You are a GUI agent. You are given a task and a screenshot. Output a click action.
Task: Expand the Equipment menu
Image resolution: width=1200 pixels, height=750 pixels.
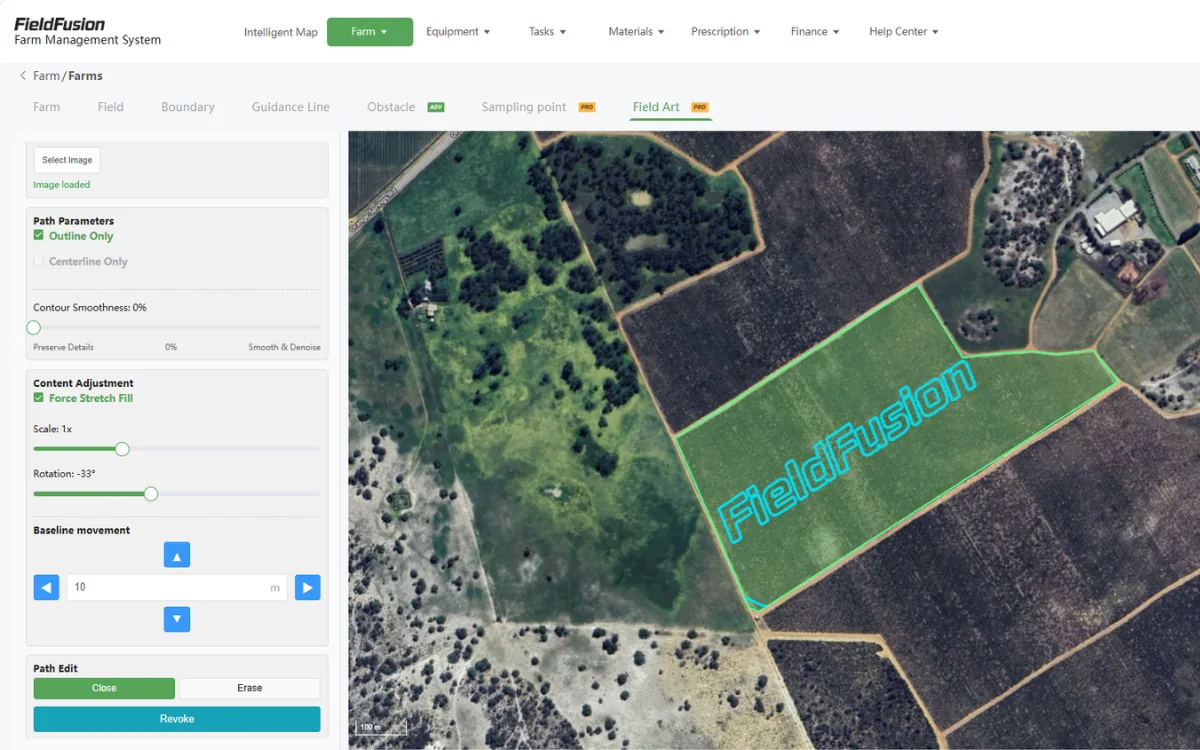pos(458,32)
